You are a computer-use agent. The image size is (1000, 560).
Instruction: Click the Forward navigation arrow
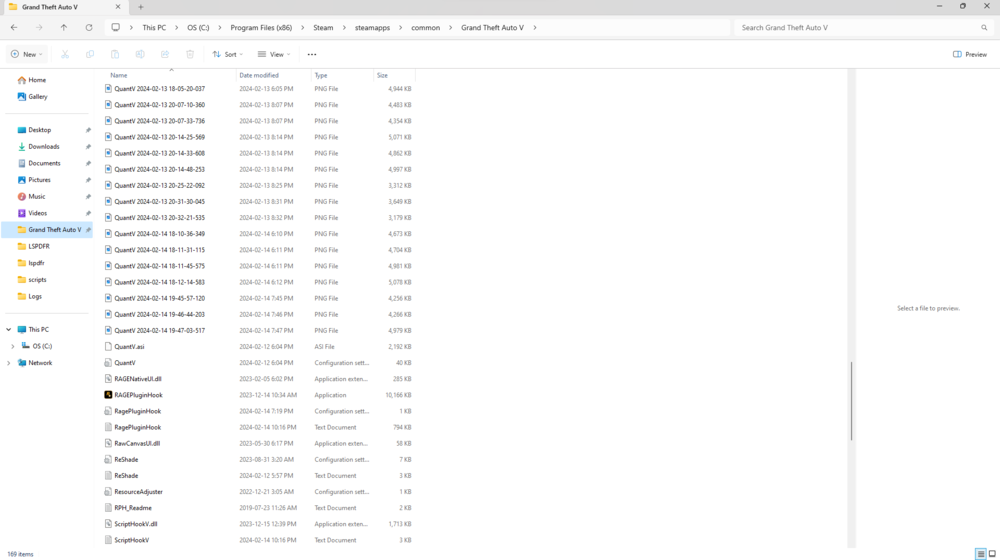[x=39, y=27]
